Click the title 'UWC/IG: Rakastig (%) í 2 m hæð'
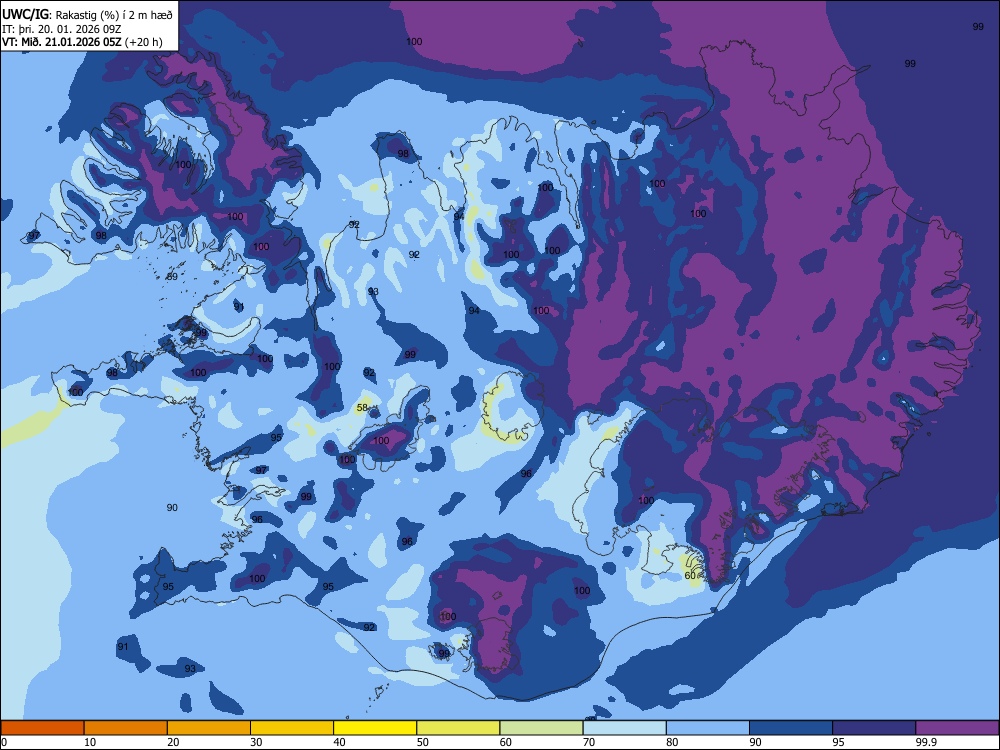 (x=87, y=15)
